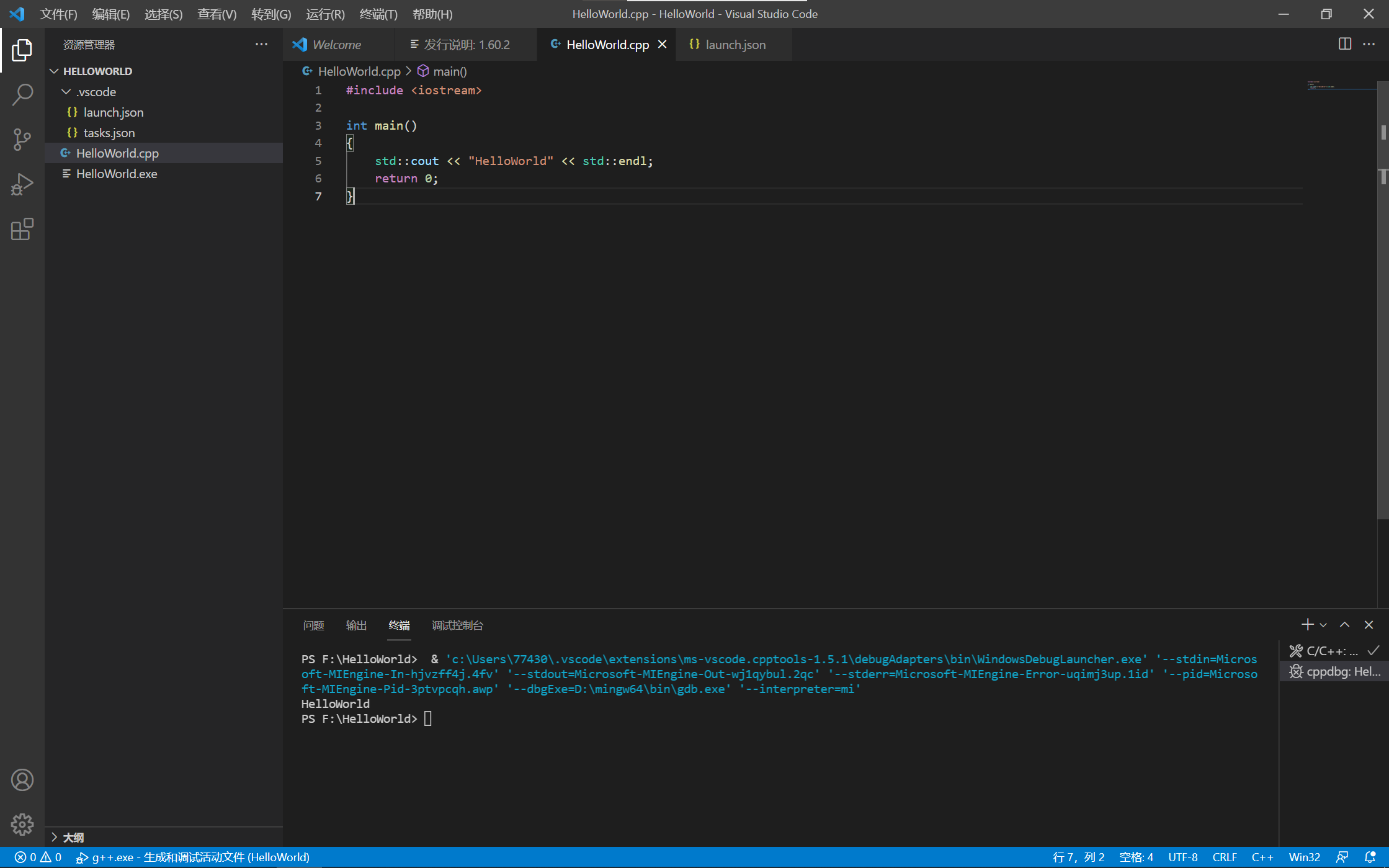Open tasks.json in the explorer tree

pyautogui.click(x=164, y=133)
